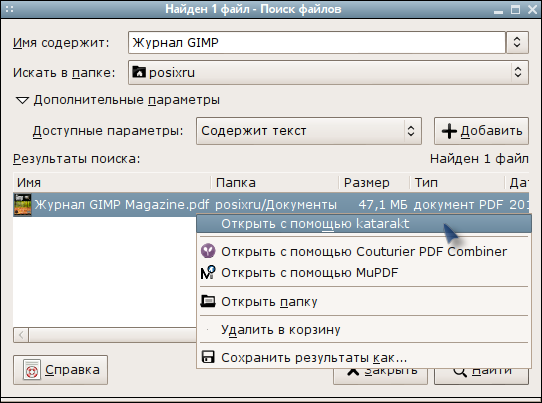Select Открыть папку in context menu
This screenshot has width=542, height=403.
click(x=364, y=301)
